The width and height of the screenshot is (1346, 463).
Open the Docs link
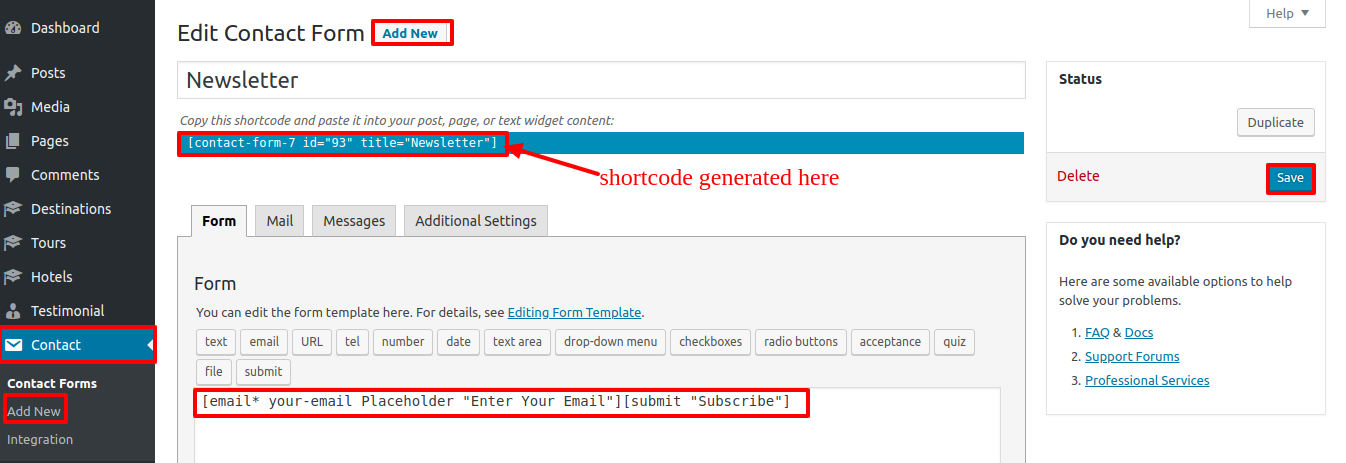pyautogui.click(x=1139, y=333)
